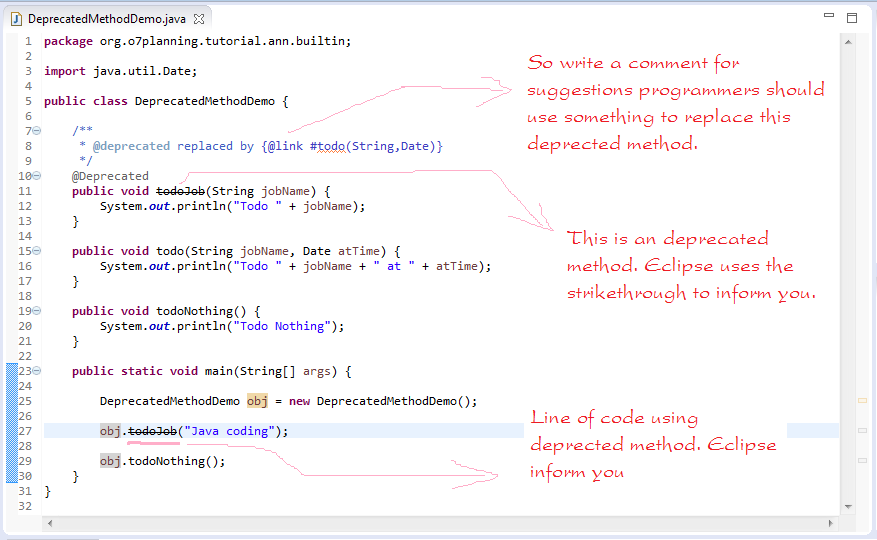877x540 pixels.
Task: Click the class name DeprecatedMethodDemo on line 5
Action: tap(205, 101)
